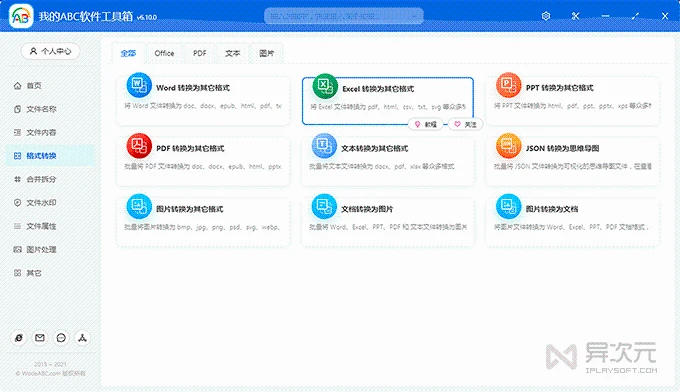Screen dimensions: 680x392
Task: Select 格式转换 in the sidebar
Action: (x=50, y=156)
